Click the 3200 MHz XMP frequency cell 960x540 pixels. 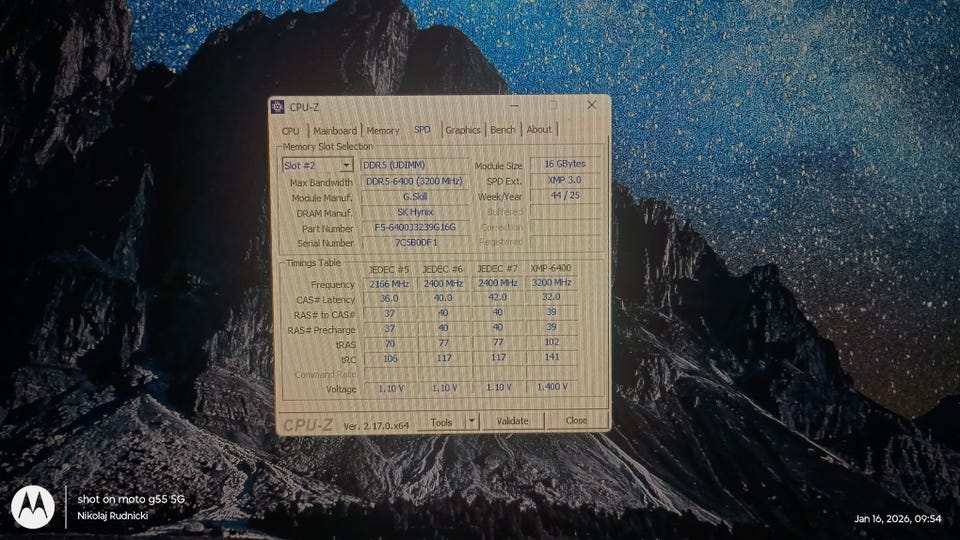pyautogui.click(x=551, y=282)
